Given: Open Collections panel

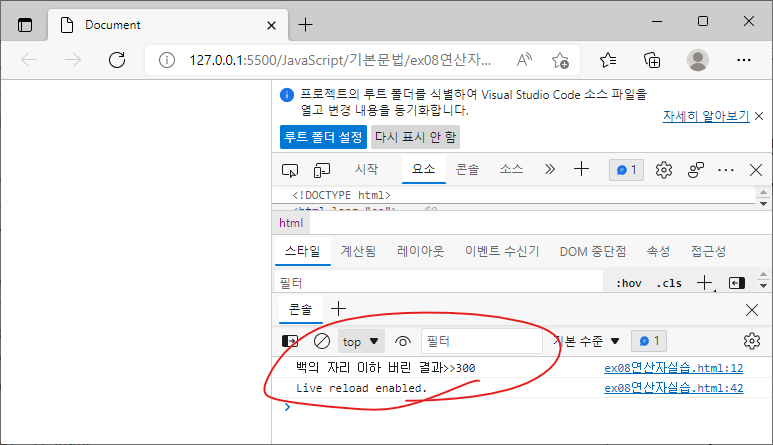Looking at the screenshot, I should pos(652,60).
